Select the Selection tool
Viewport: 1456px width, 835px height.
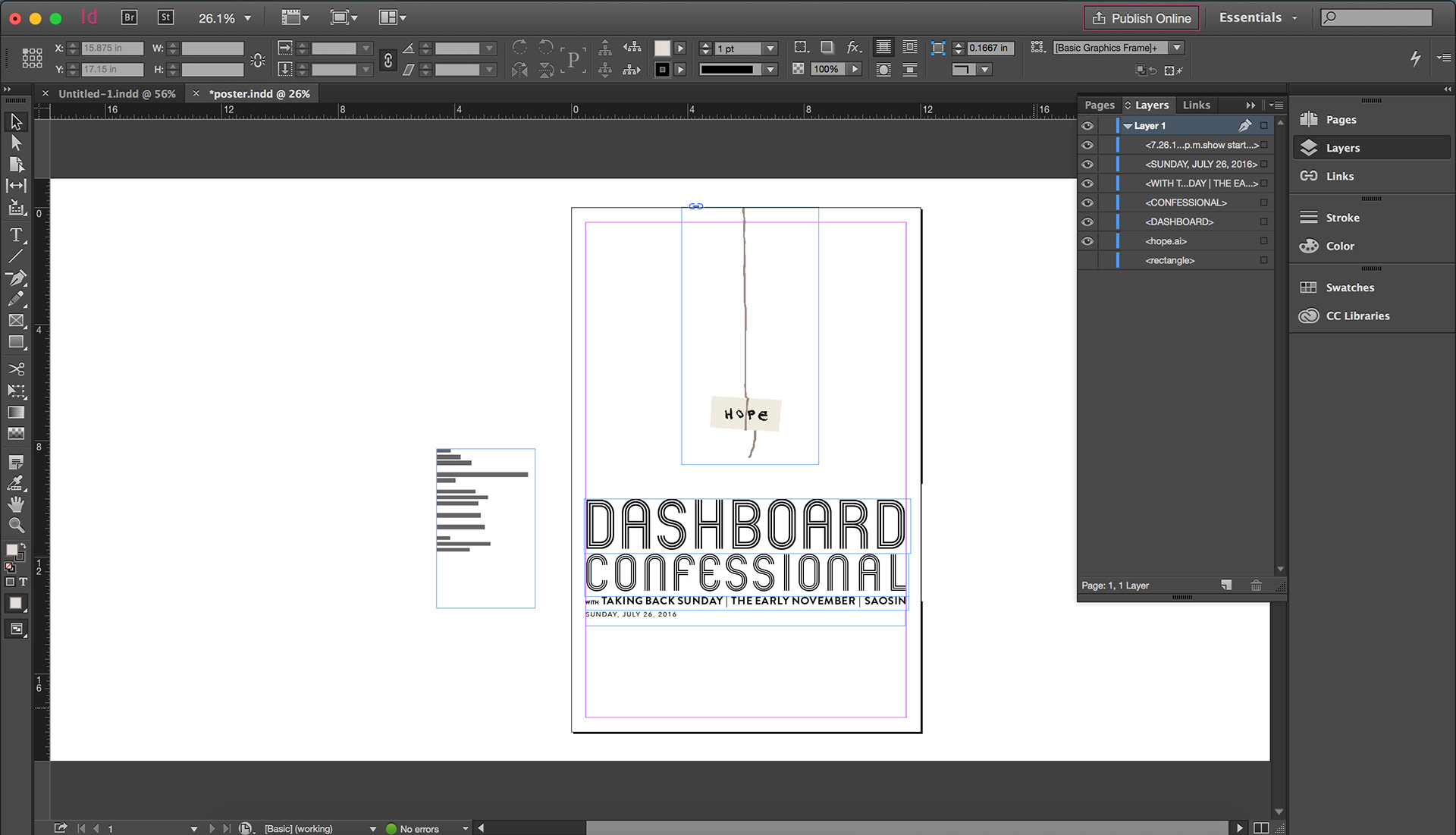[16, 121]
